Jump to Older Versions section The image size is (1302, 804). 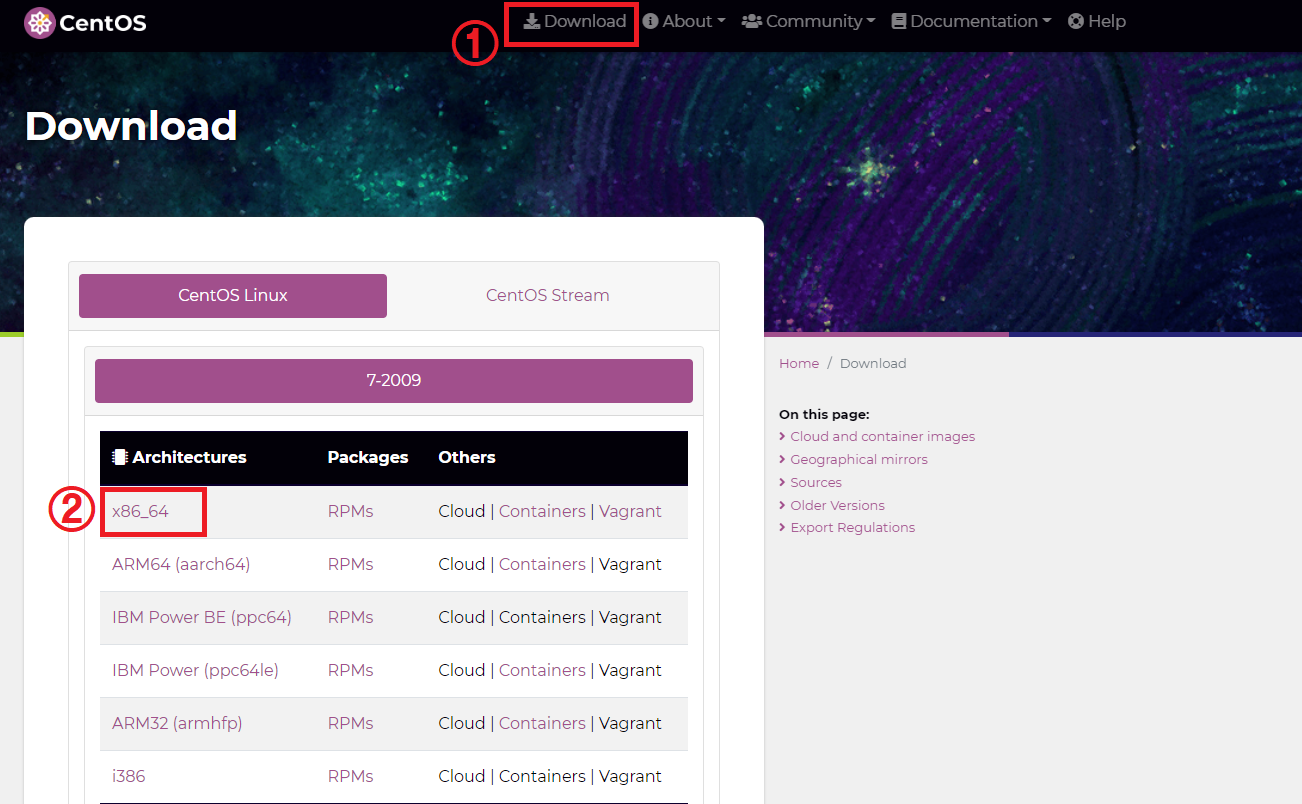click(x=837, y=505)
